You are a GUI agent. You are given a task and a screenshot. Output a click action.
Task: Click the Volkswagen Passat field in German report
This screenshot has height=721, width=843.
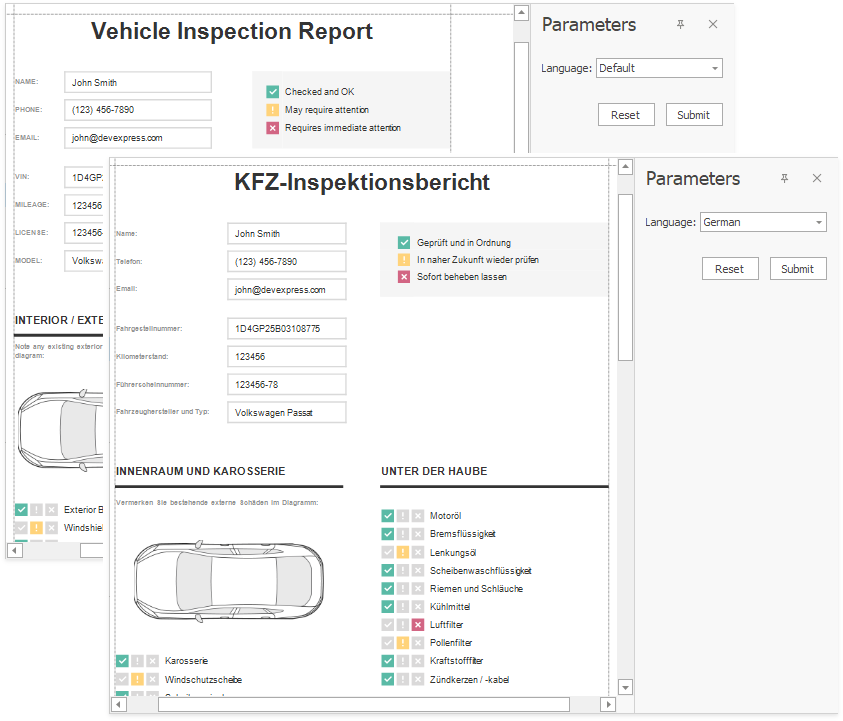tap(286, 412)
